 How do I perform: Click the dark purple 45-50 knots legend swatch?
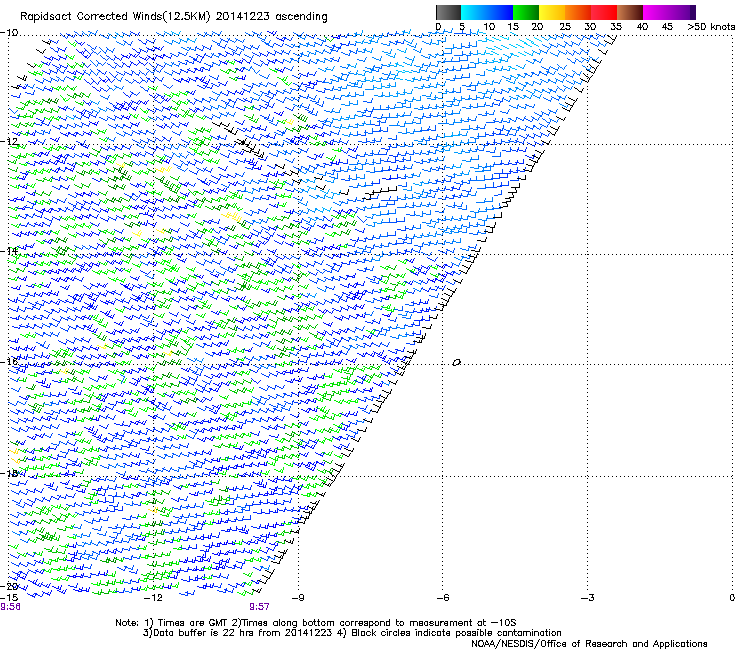[682, 12]
